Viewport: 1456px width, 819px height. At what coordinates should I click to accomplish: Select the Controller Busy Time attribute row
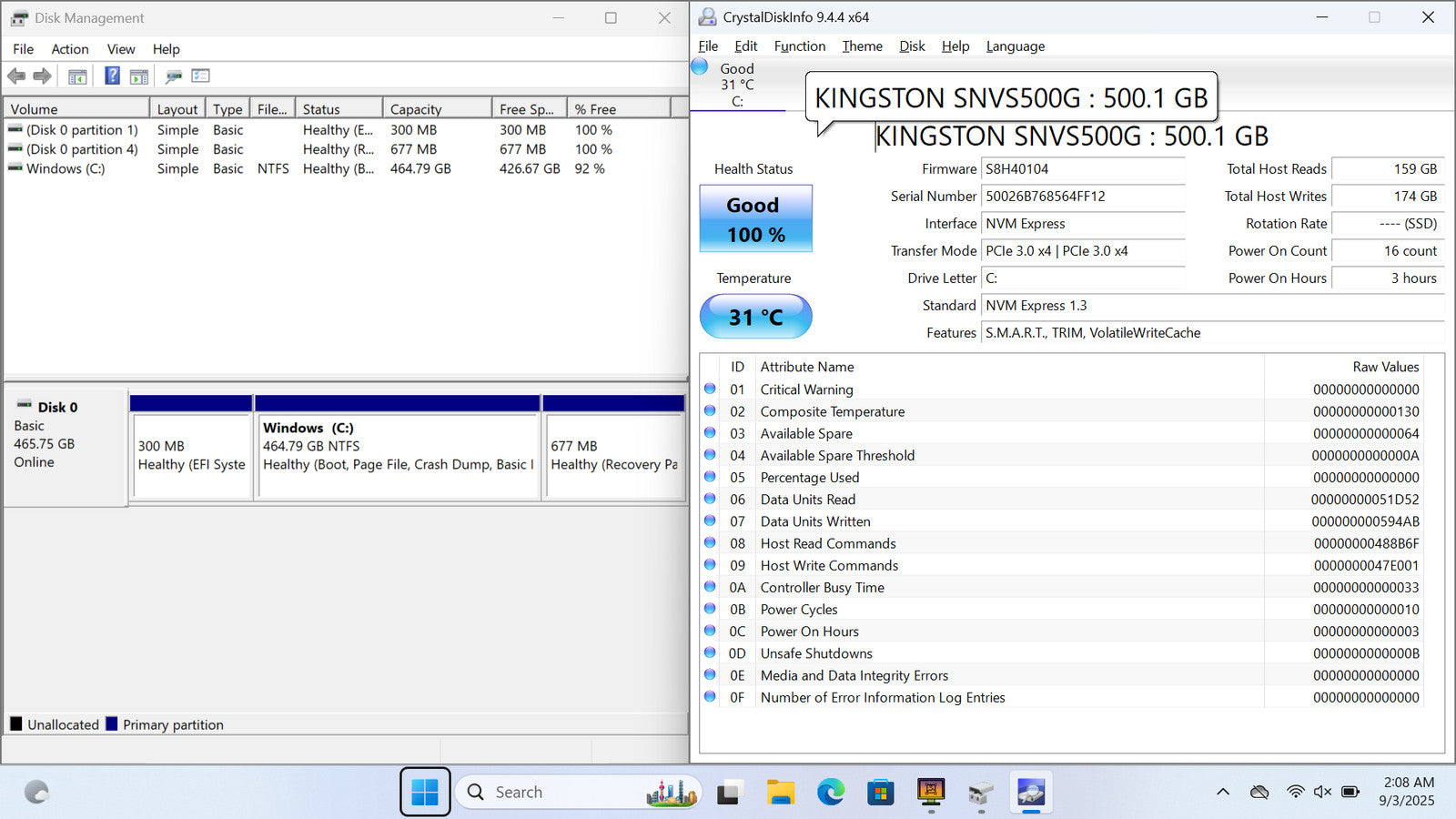click(1061, 587)
